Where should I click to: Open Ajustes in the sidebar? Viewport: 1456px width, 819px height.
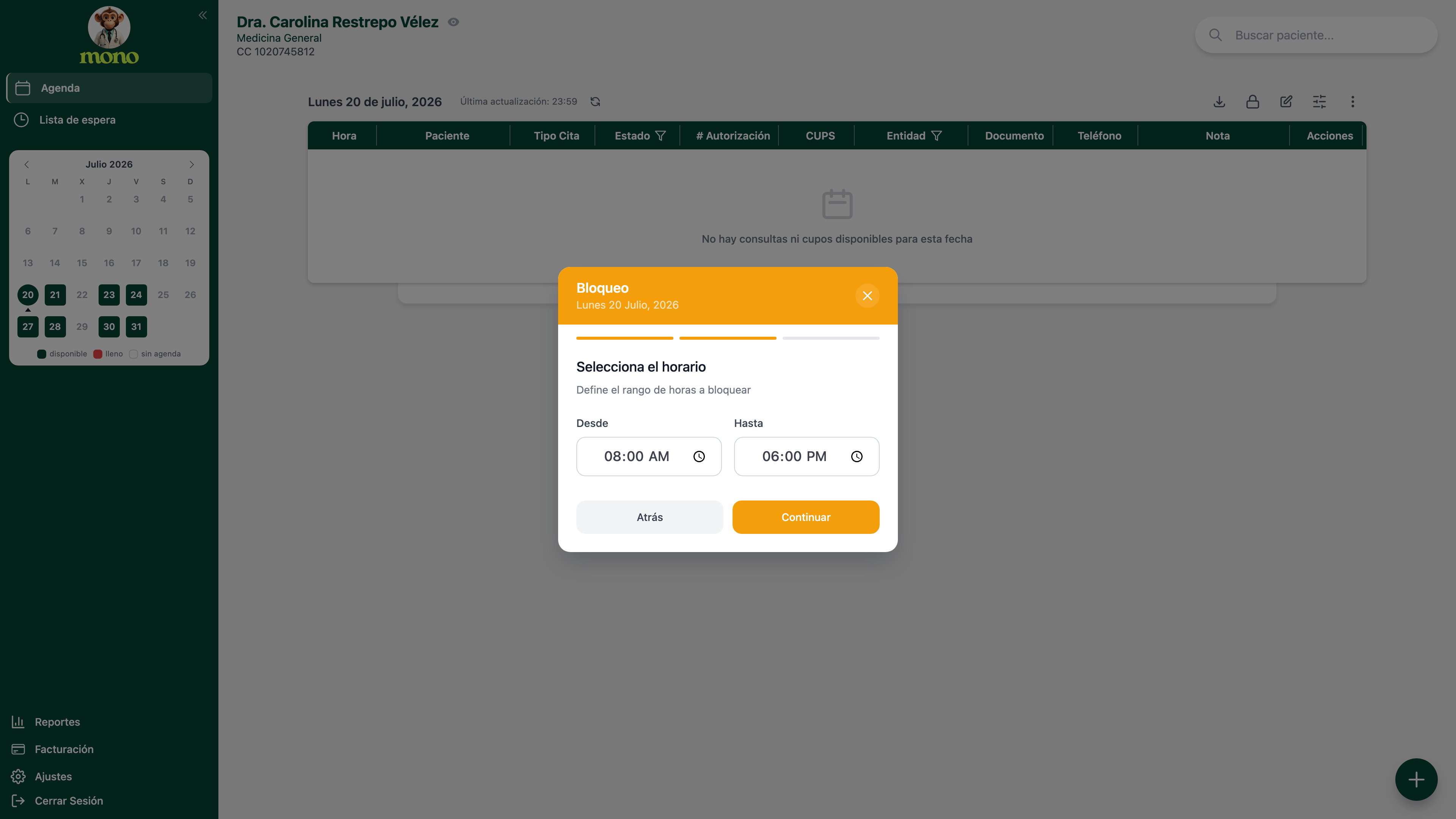(x=42, y=776)
